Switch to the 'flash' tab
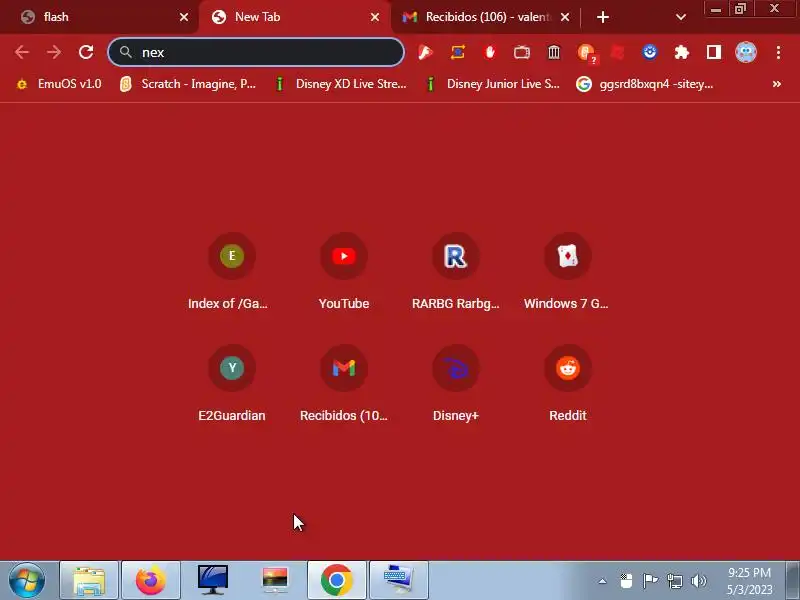The height and width of the screenshot is (600, 800). tap(99, 17)
